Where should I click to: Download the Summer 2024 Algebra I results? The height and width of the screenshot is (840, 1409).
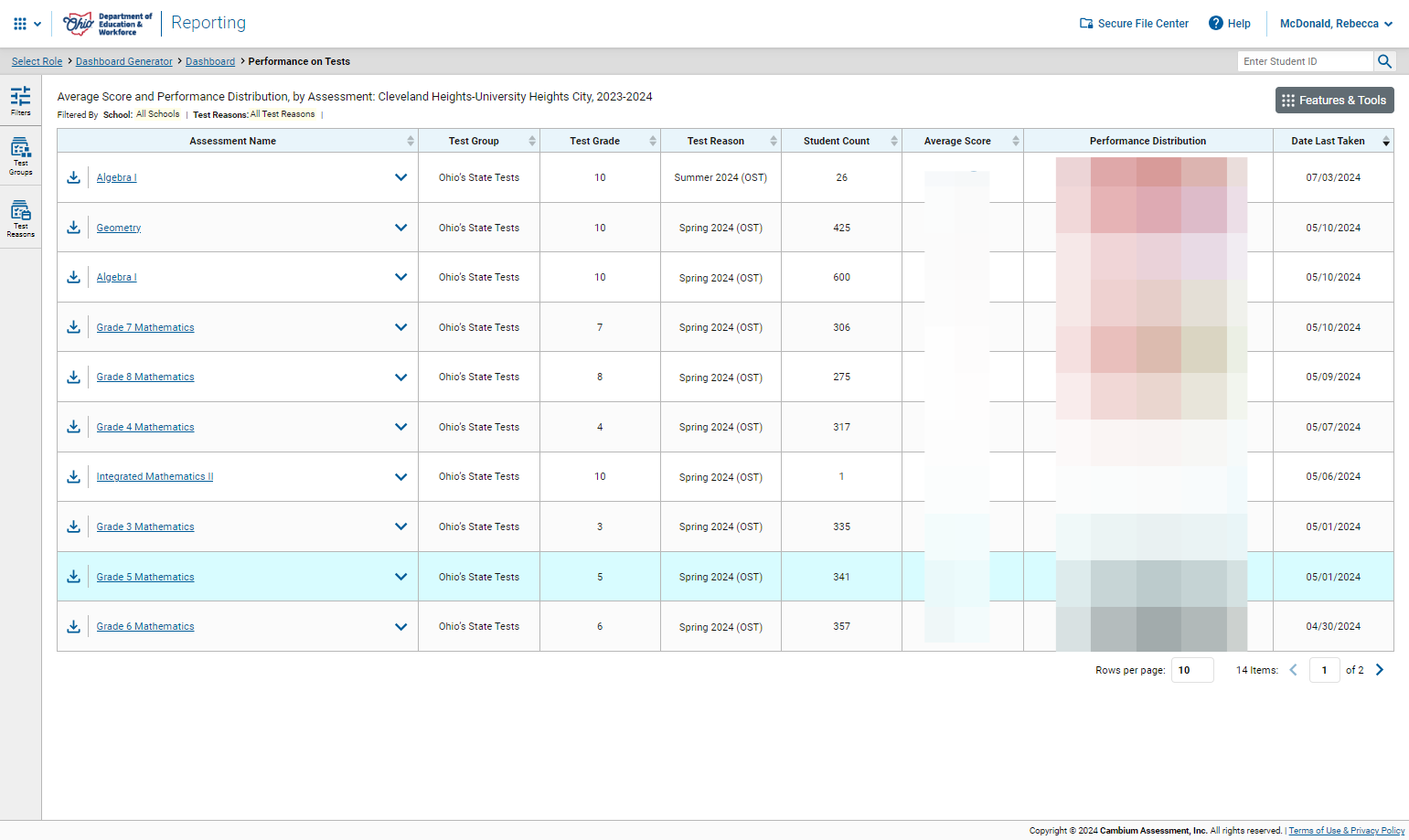[74, 177]
